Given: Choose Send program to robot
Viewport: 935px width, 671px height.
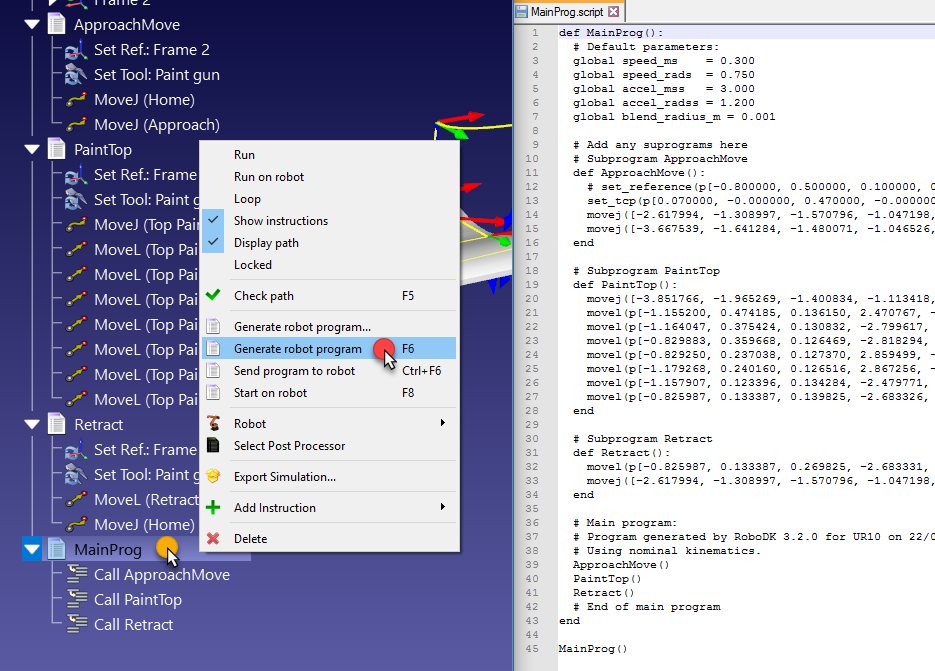Looking at the screenshot, I should tap(294, 371).
